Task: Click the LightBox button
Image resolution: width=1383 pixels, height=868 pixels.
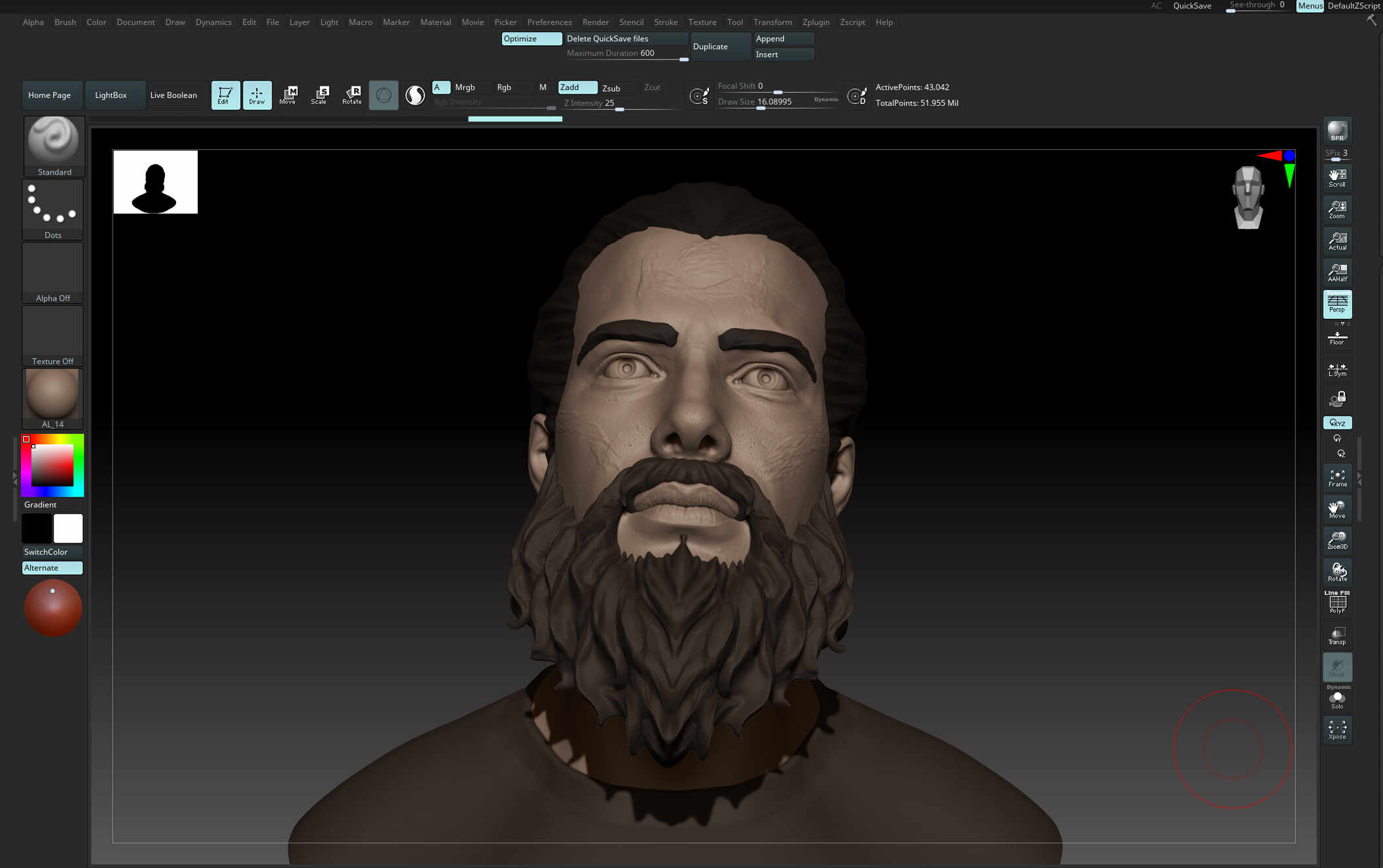Action: click(x=111, y=95)
